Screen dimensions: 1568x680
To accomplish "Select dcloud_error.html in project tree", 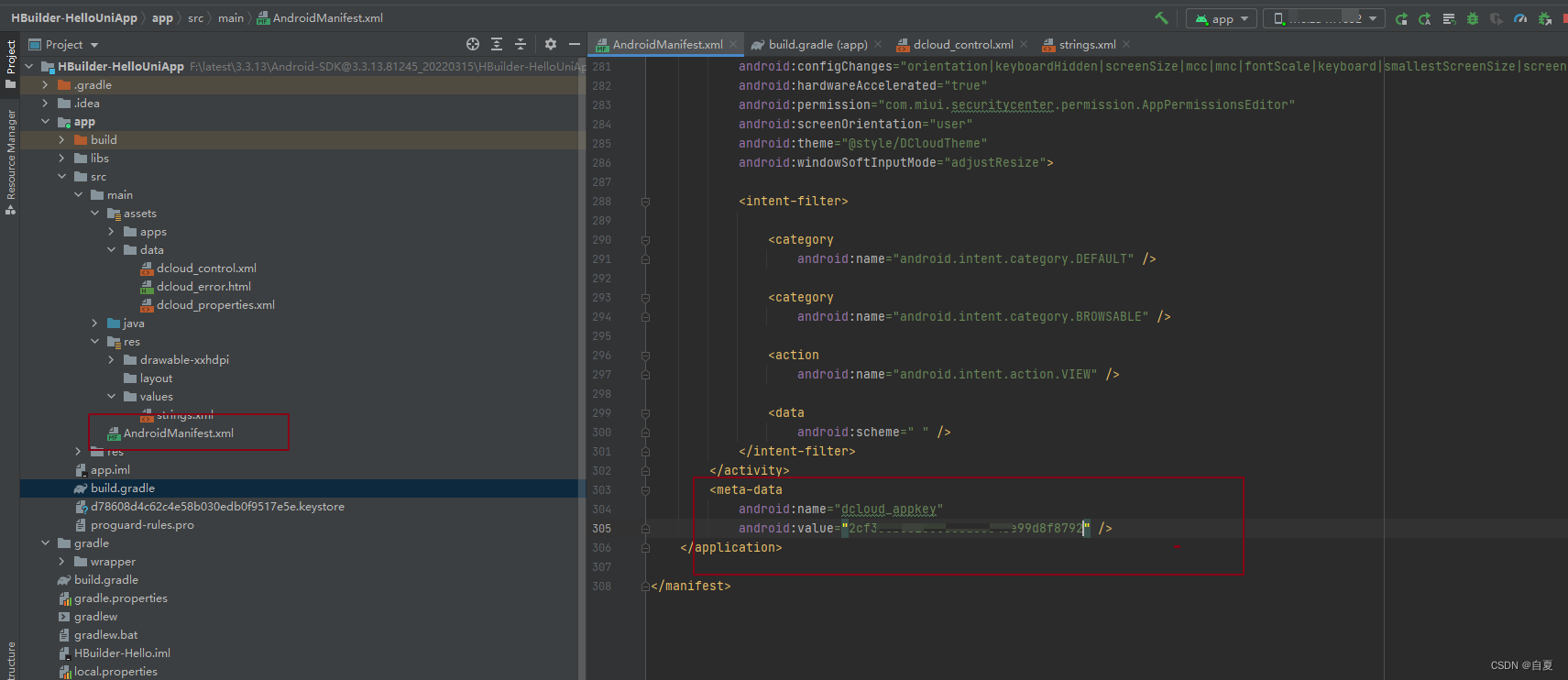I will [195, 286].
